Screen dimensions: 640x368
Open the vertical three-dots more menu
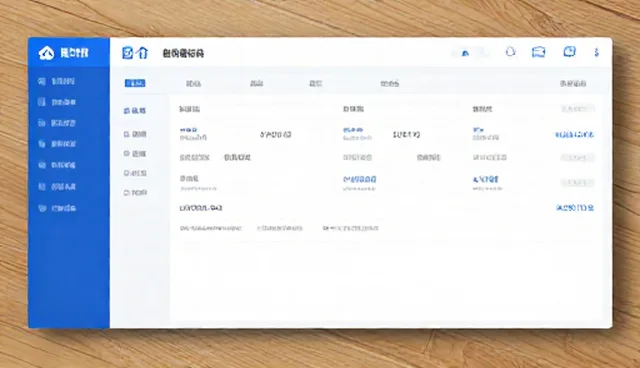click(x=596, y=52)
